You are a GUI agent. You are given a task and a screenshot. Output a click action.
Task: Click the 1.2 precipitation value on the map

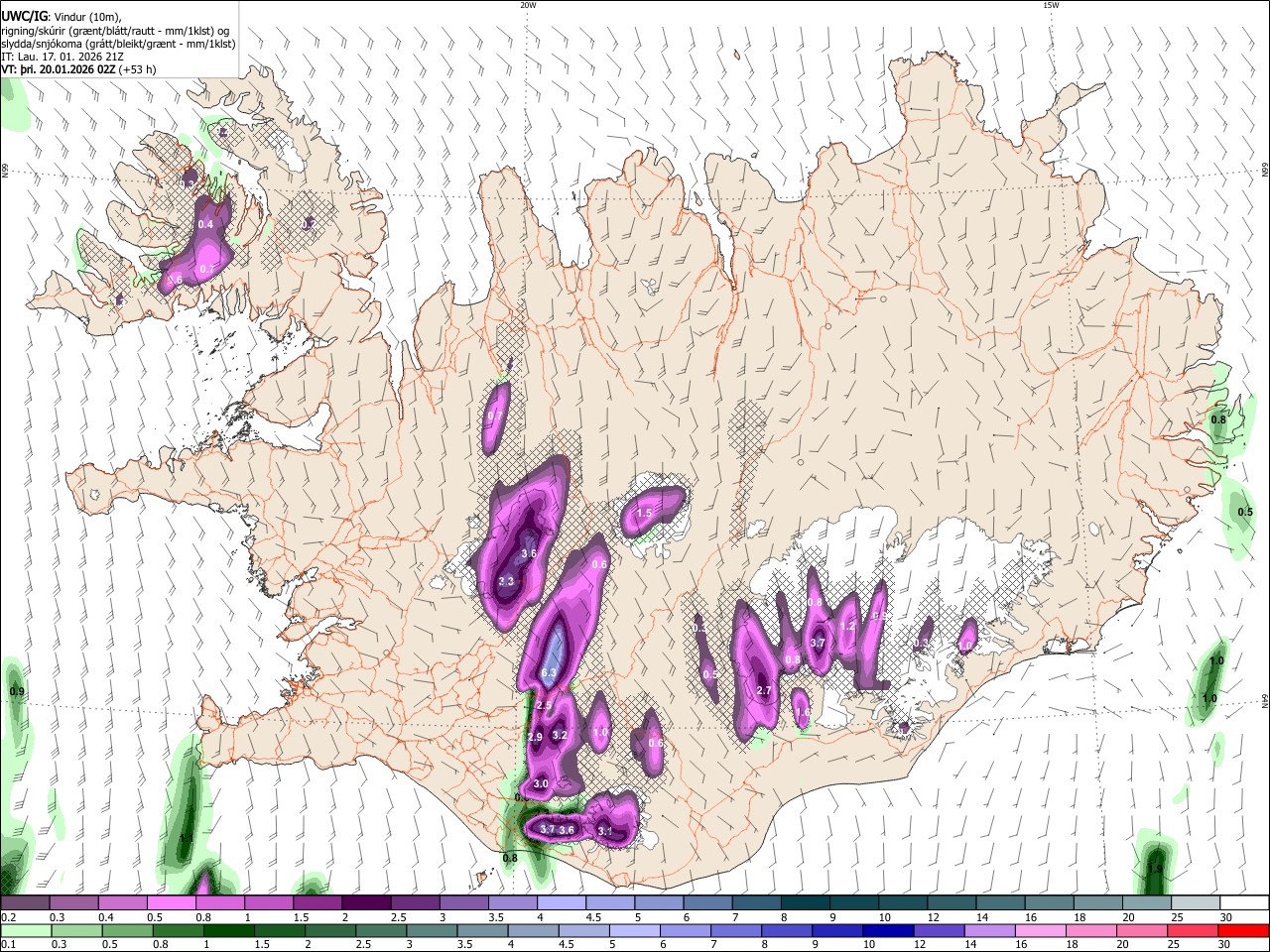847,627
